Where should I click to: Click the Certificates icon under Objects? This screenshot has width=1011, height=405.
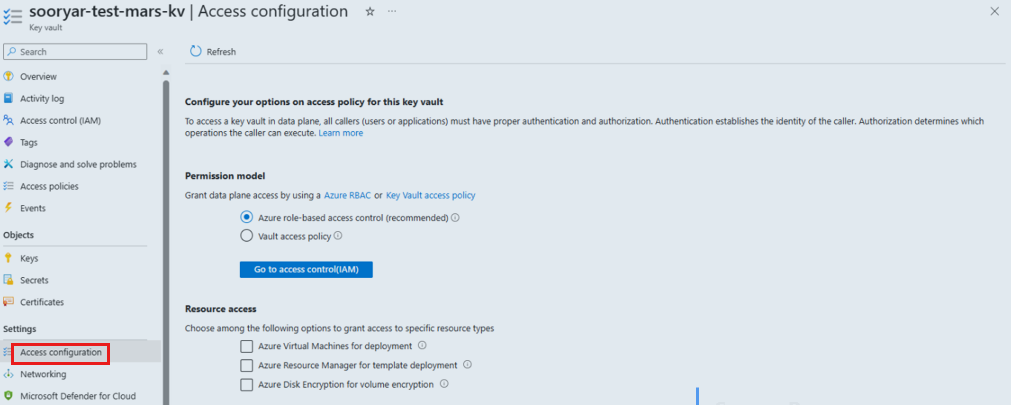coord(8,301)
